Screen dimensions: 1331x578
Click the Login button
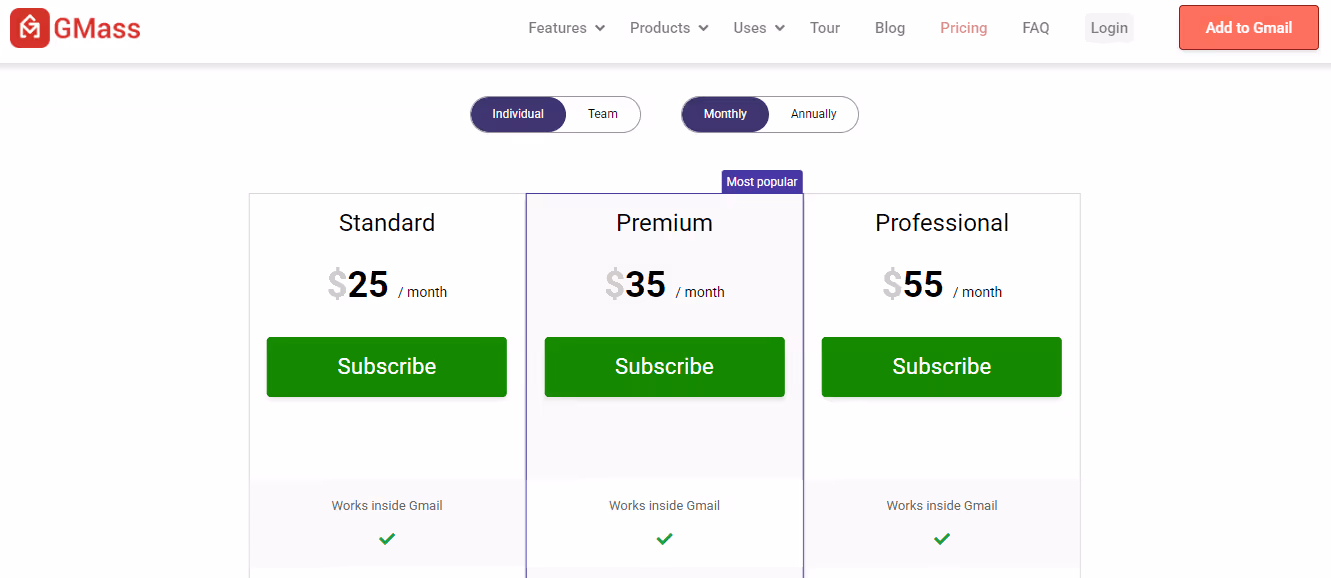1108,27
